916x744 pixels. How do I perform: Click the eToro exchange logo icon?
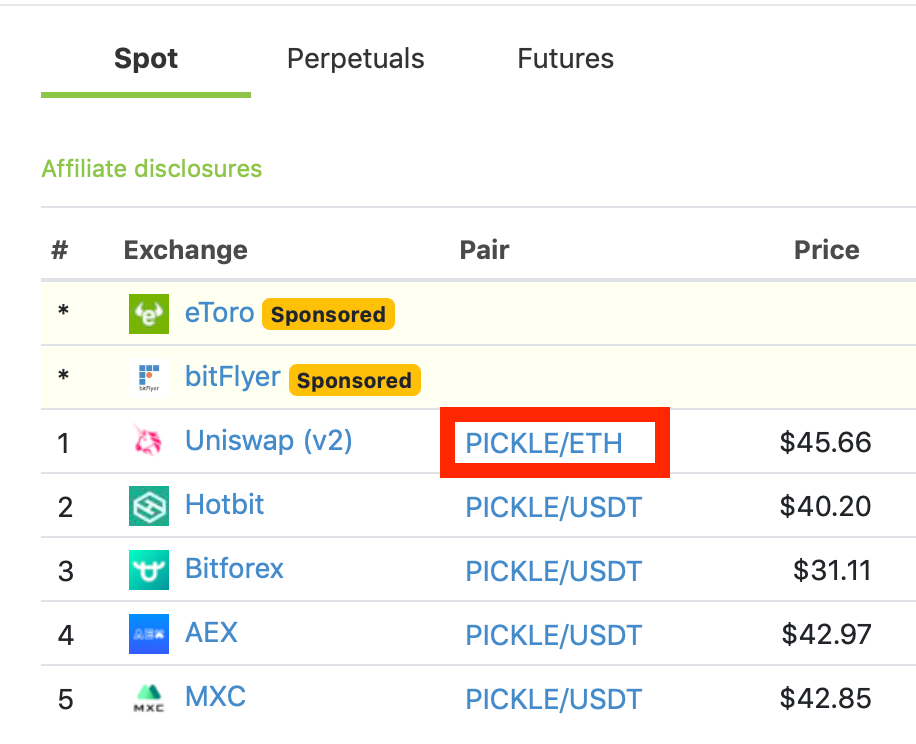[x=149, y=314]
